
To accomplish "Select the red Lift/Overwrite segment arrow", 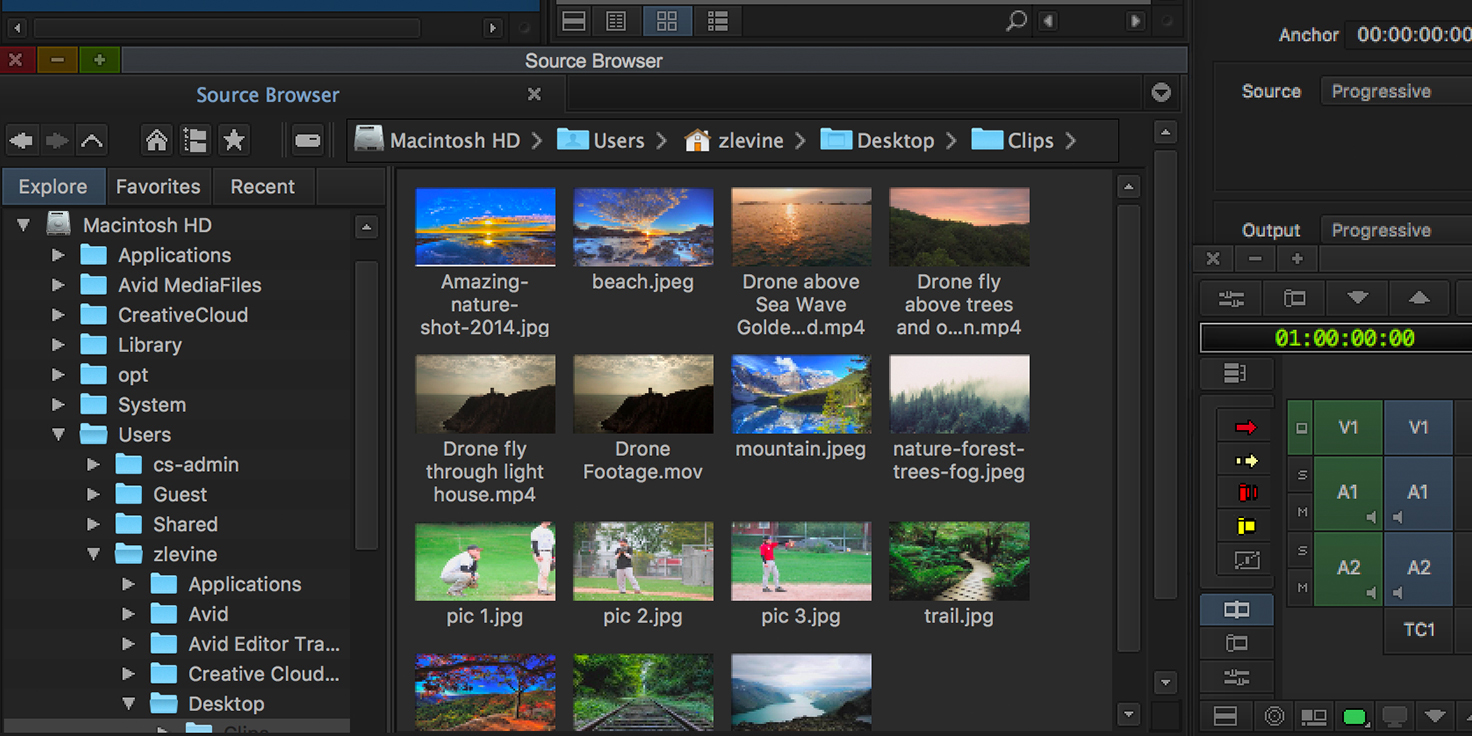I will (1246, 428).
